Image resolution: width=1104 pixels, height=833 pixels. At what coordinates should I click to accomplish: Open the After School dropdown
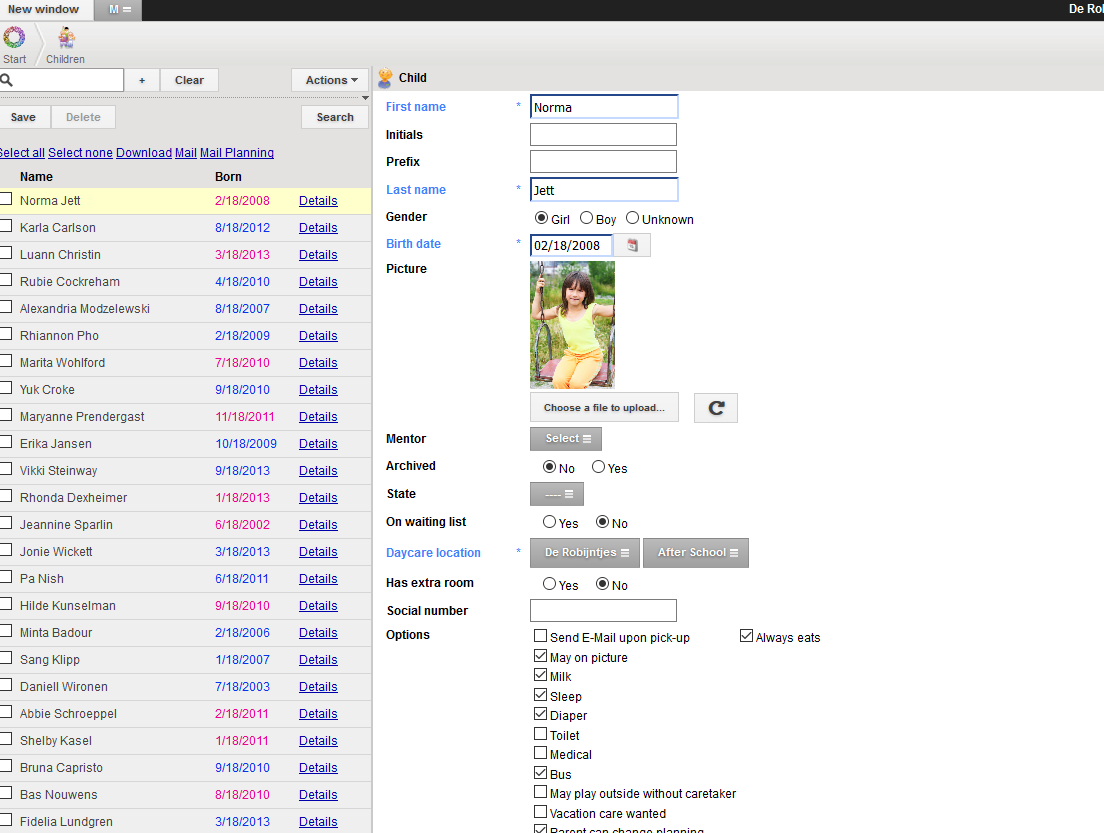(x=696, y=553)
